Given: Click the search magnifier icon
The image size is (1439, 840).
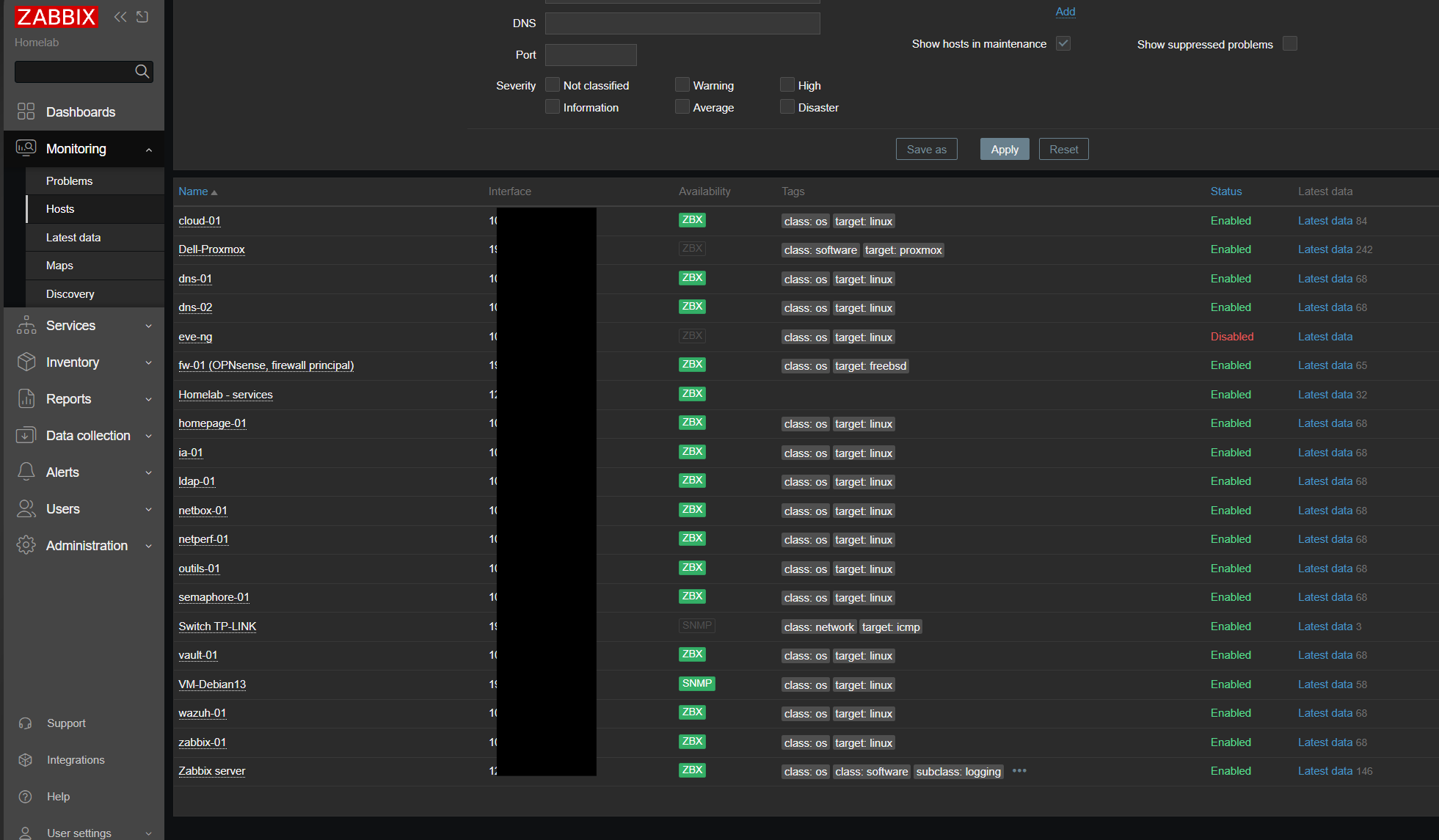Looking at the screenshot, I should click(142, 71).
